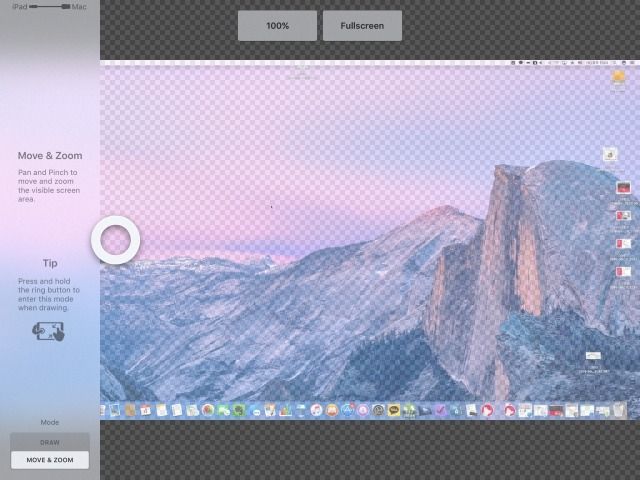This screenshot has width=640, height=480.
Task: Click the Fullscreen button
Action: (x=362, y=26)
